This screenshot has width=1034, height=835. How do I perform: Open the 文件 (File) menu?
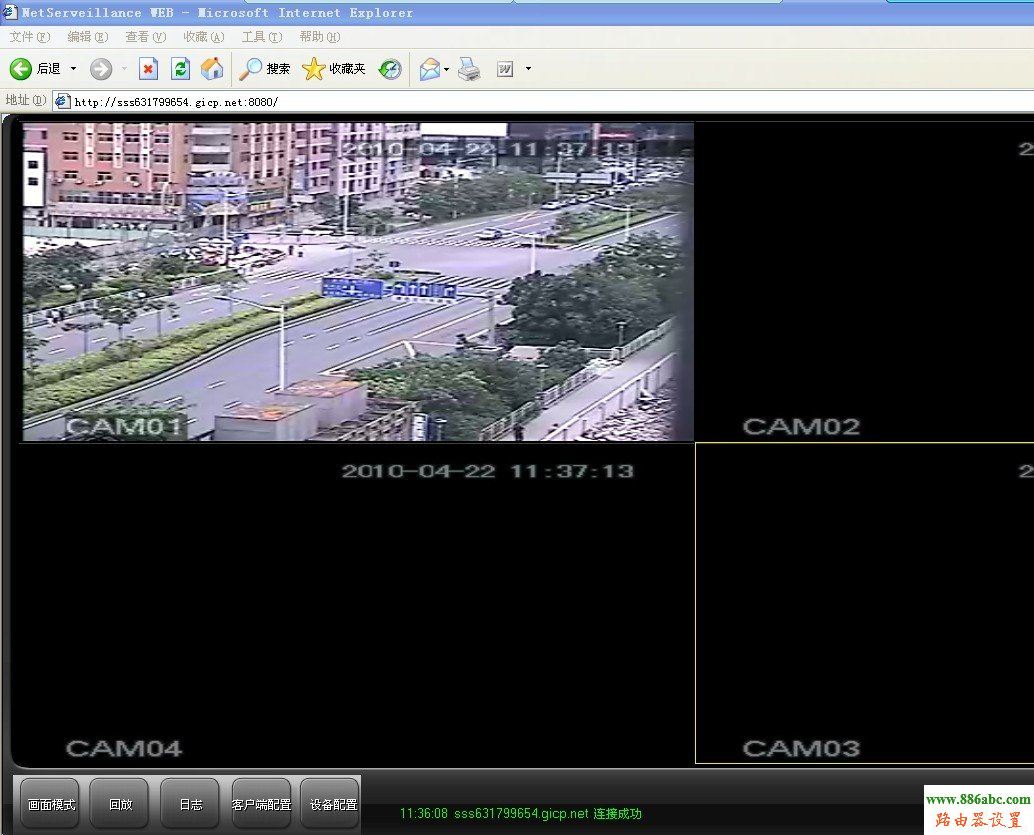pos(29,37)
